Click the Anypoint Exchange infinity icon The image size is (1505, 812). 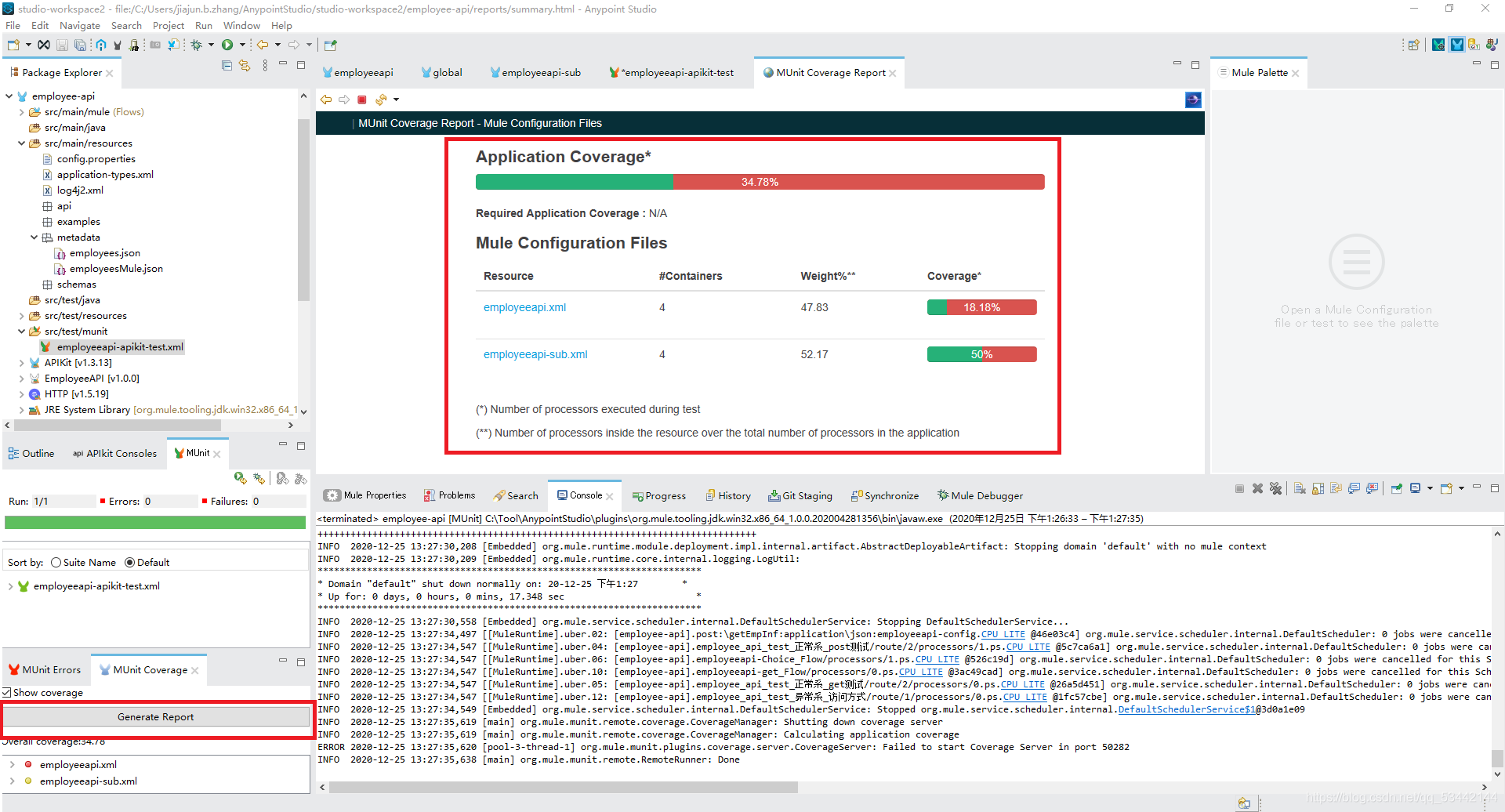point(44,45)
